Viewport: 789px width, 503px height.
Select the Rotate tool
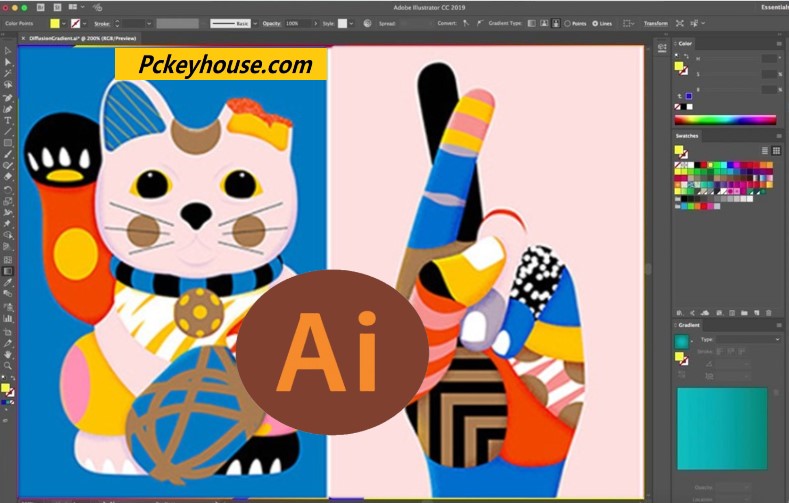8,189
